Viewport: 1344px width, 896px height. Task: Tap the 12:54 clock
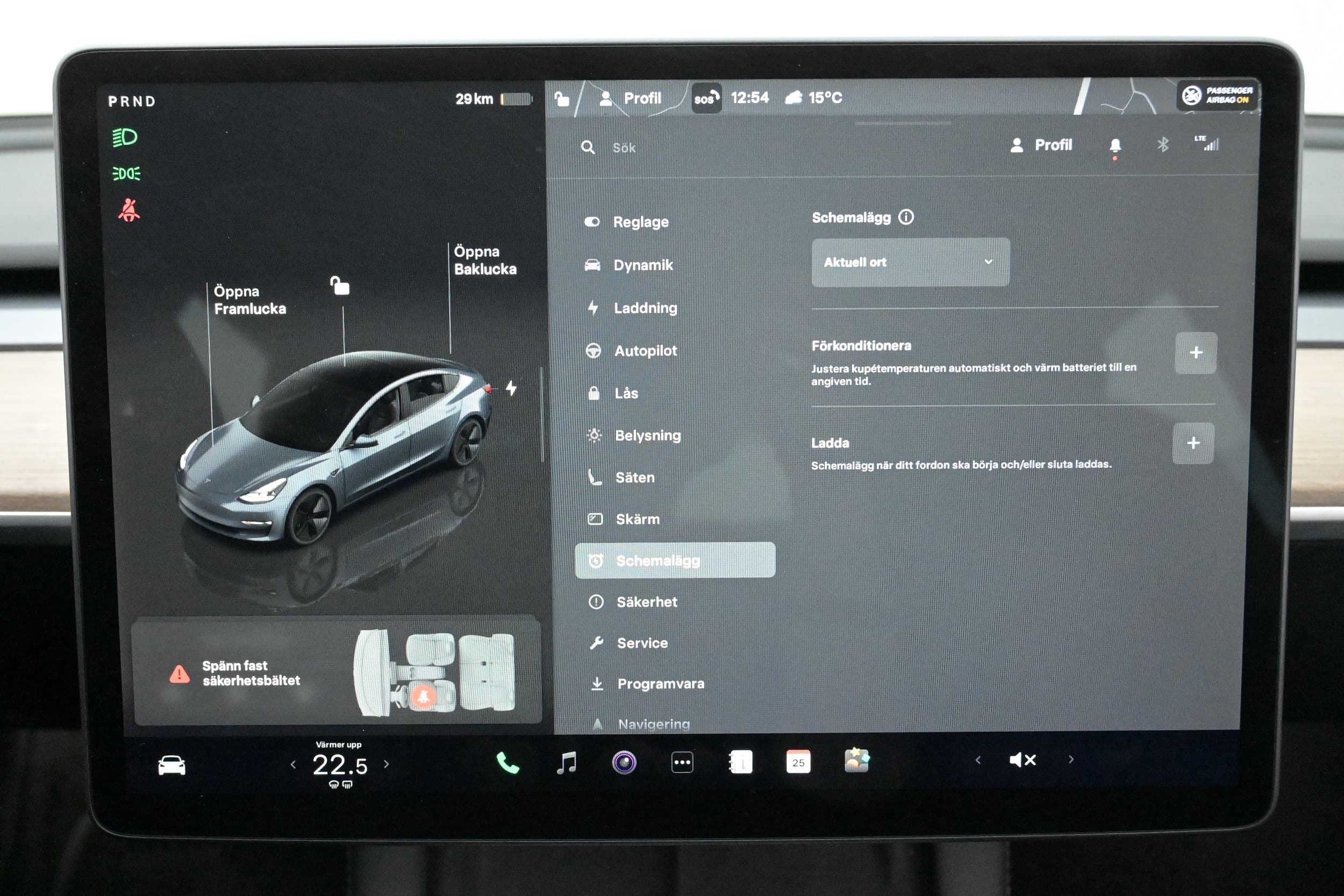click(x=750, y=98)
